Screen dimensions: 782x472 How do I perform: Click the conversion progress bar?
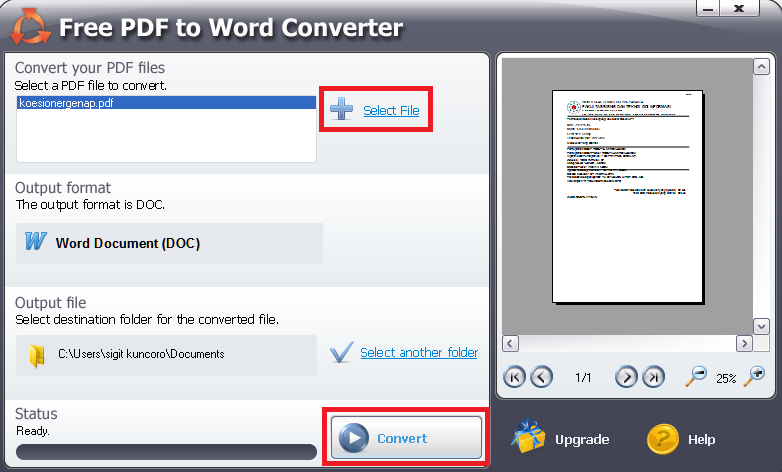click(166, 452)
